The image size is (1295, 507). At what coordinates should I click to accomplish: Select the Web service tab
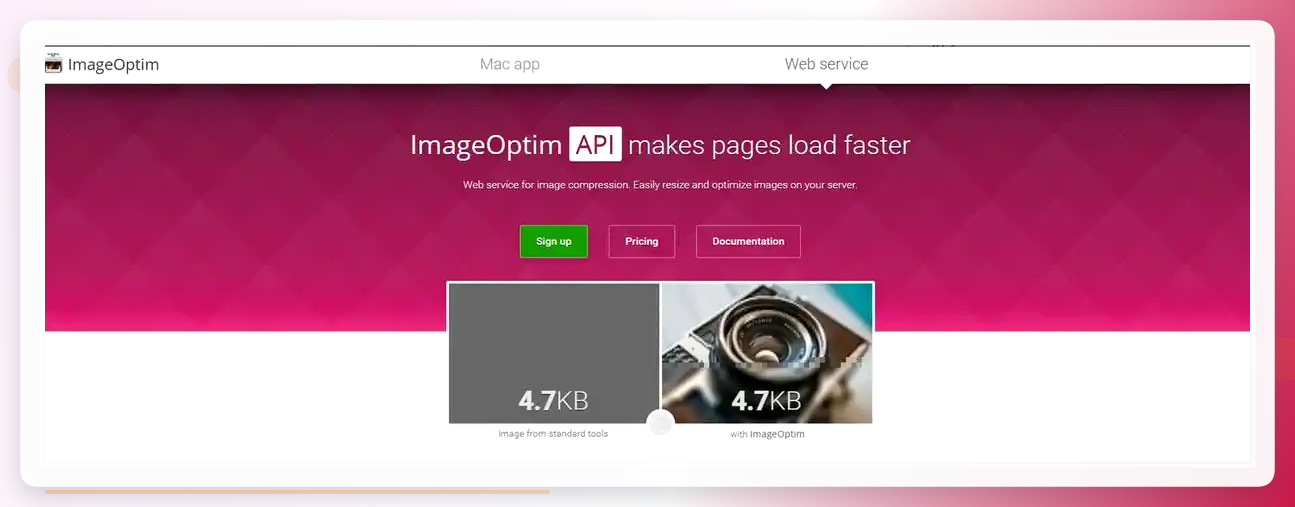[826, 64]
